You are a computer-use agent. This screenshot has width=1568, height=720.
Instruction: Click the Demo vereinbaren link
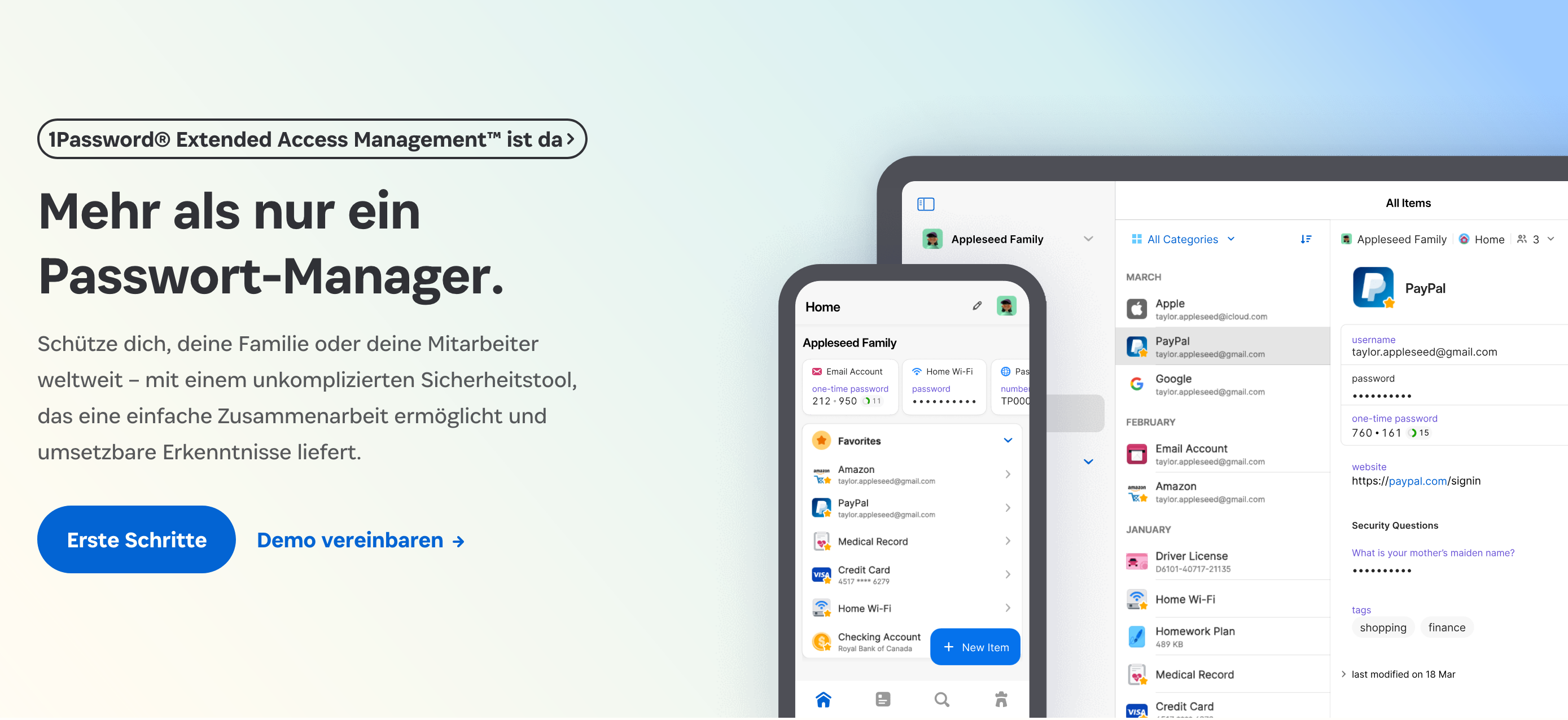tap(362, 540)
